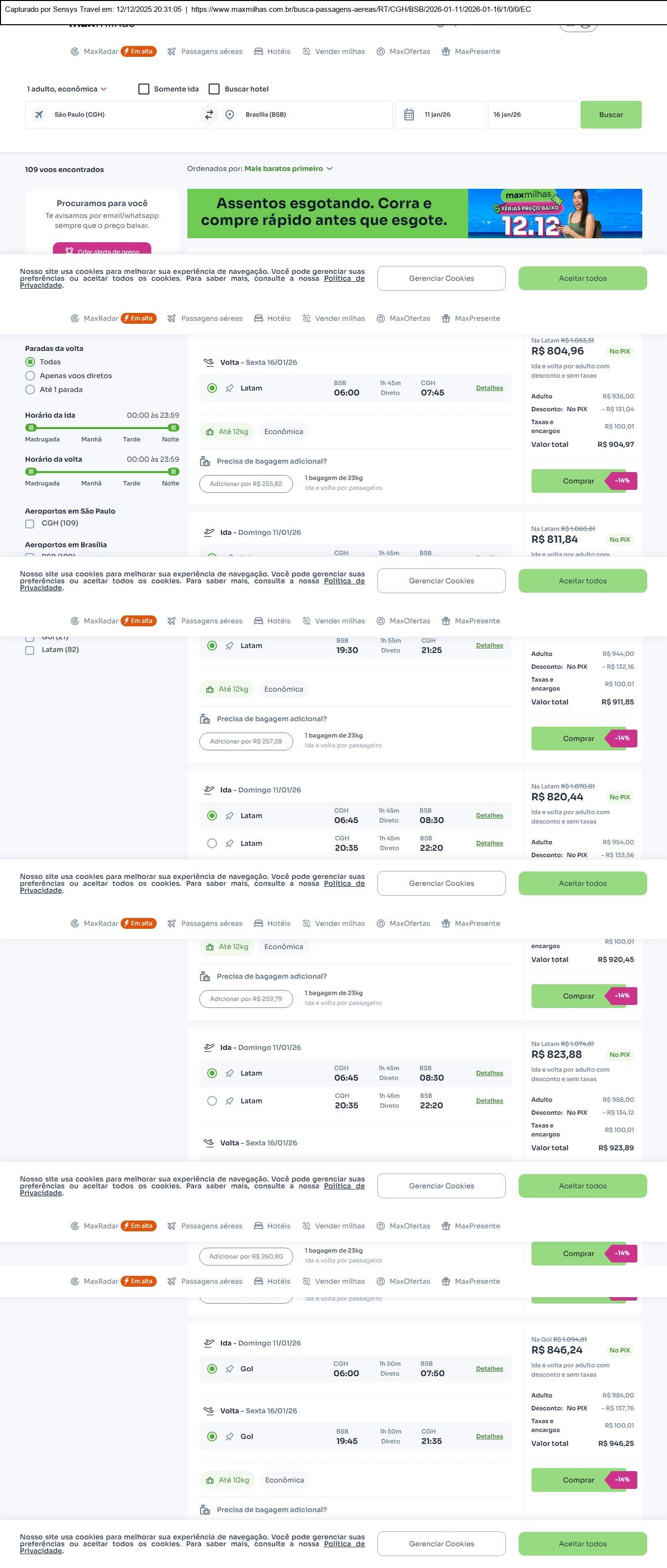Click the MaxRadar radar icon in top navigation
The height and width of the screenshot is (1568, 667).
point(75,52)
